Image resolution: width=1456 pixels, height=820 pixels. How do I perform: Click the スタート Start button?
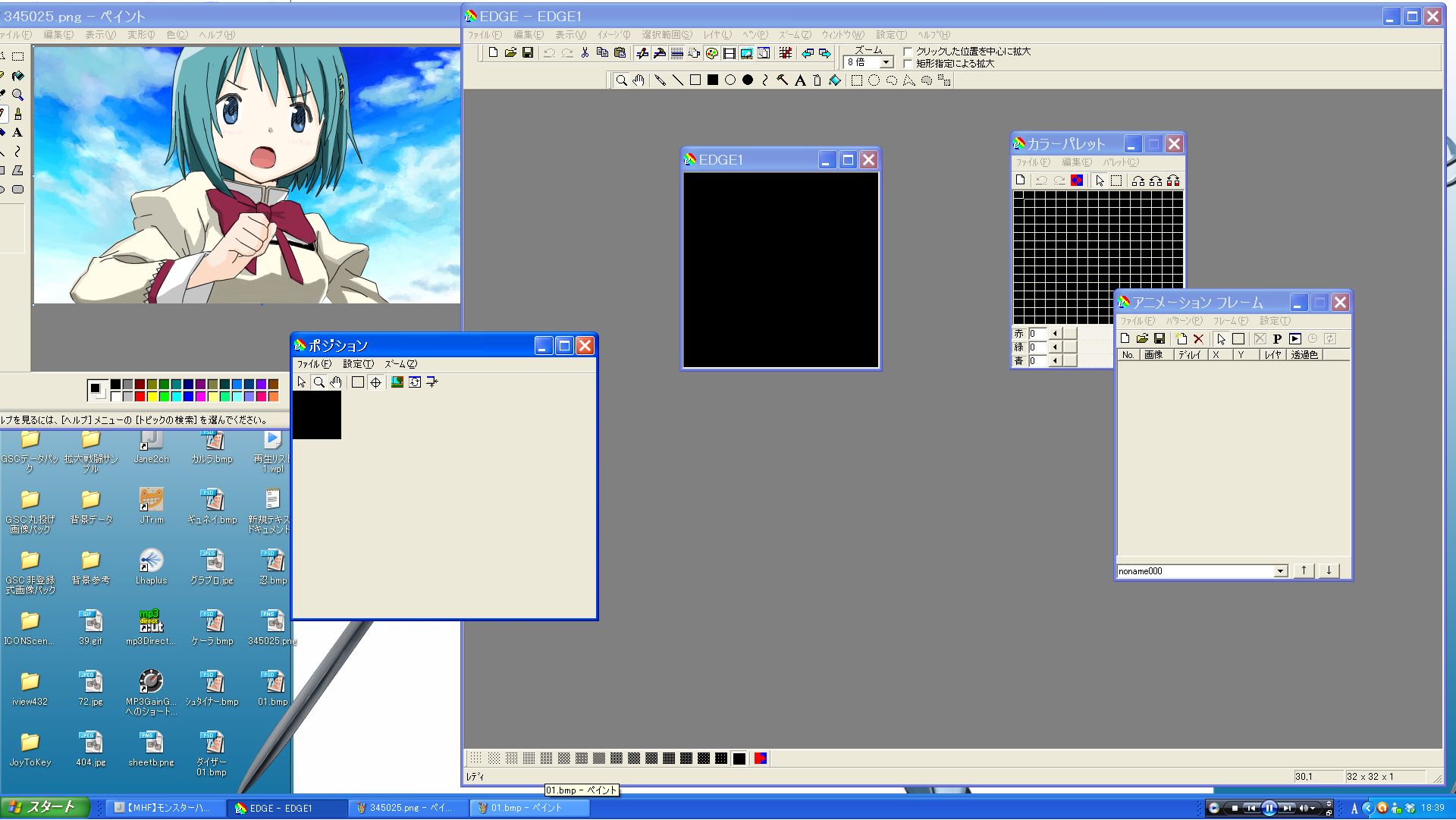(45, 807)
